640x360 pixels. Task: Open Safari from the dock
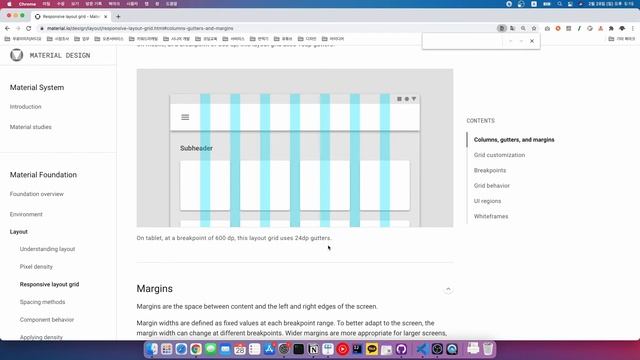pyautogui.click(x=181, y=349)
